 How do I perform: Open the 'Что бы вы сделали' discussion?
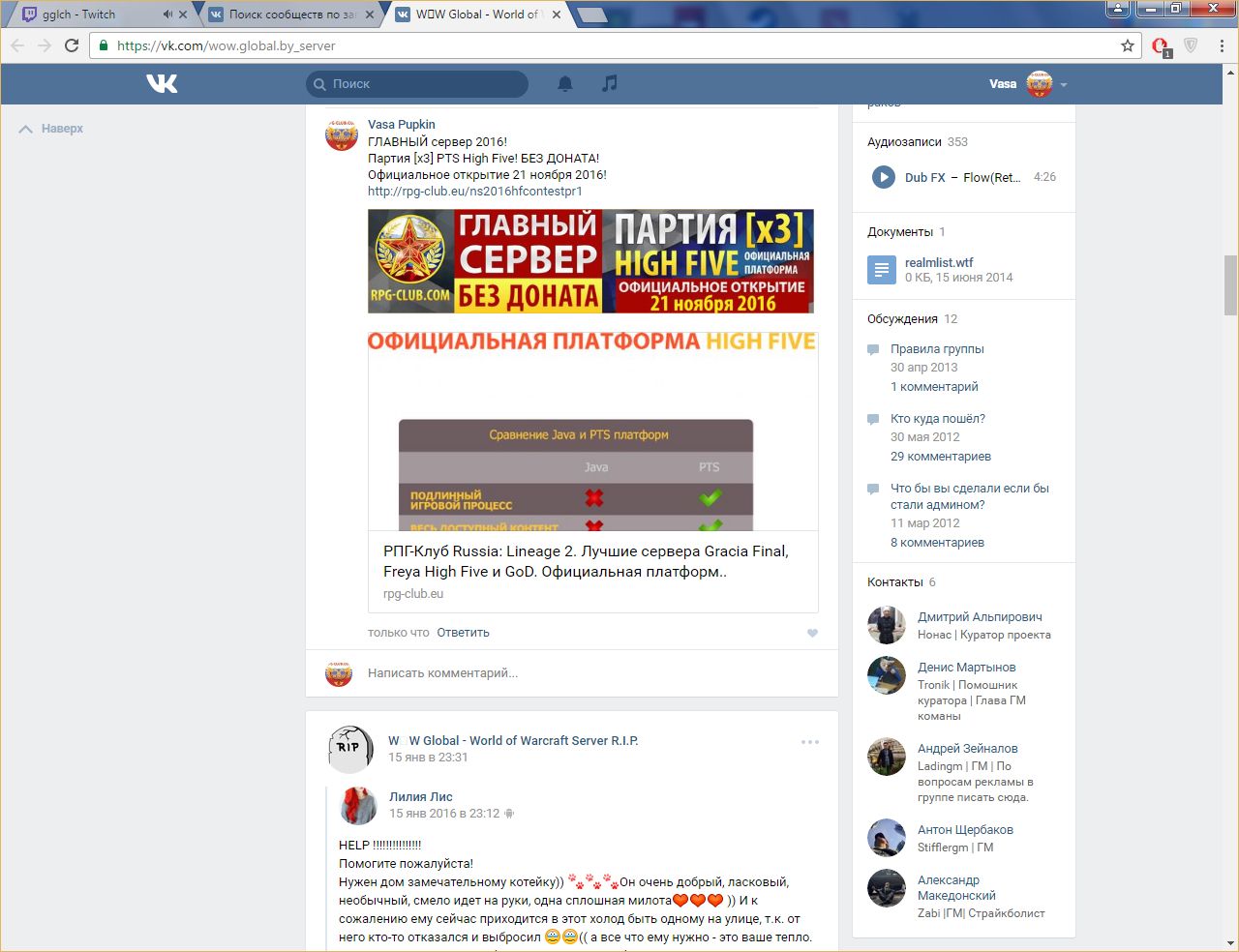[x=970, y=496]
